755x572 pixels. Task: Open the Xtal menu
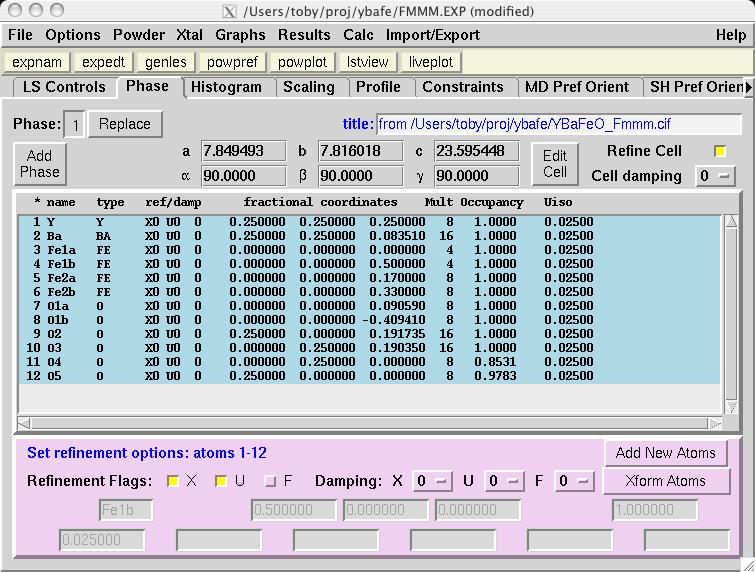(x=189, y=35)
